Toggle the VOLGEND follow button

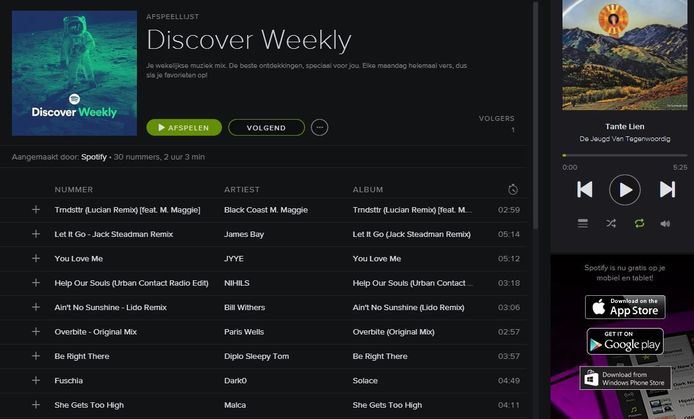266,127
